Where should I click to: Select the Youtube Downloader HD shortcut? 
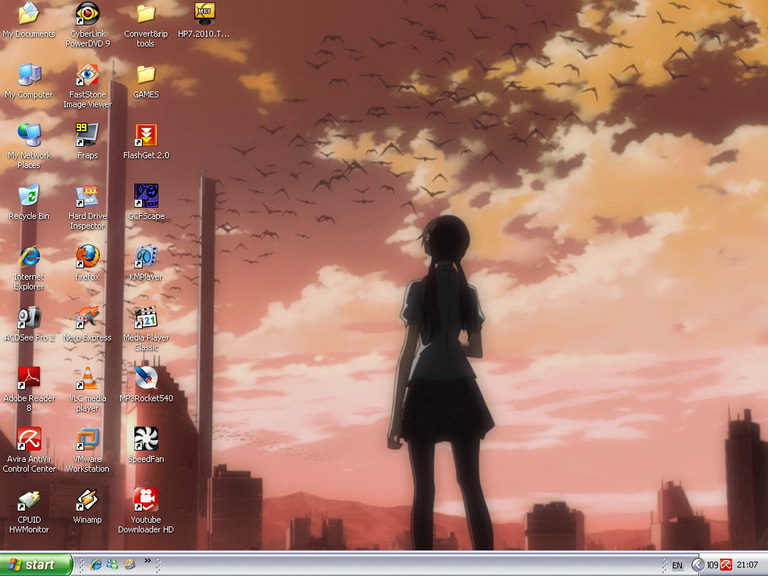[x=146, y=511]
